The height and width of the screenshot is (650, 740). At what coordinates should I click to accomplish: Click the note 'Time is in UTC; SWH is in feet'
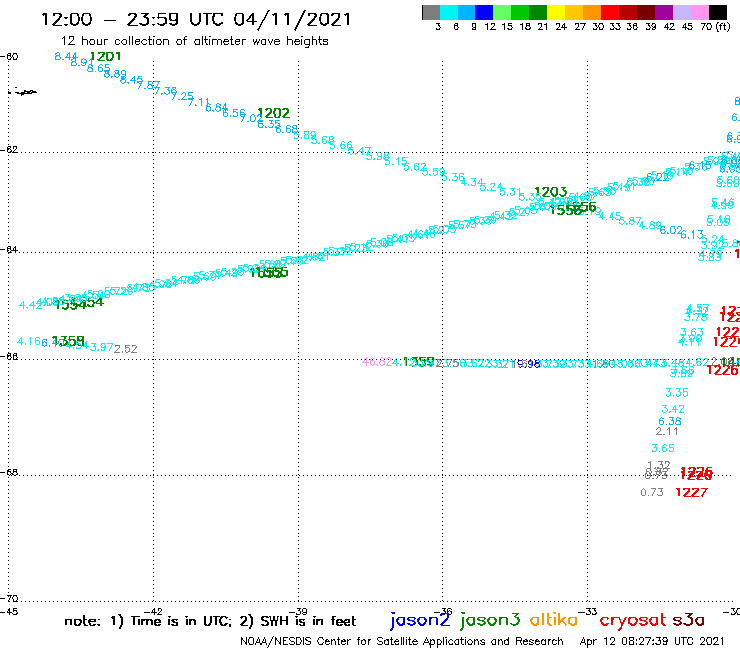(x=210, y=621)
